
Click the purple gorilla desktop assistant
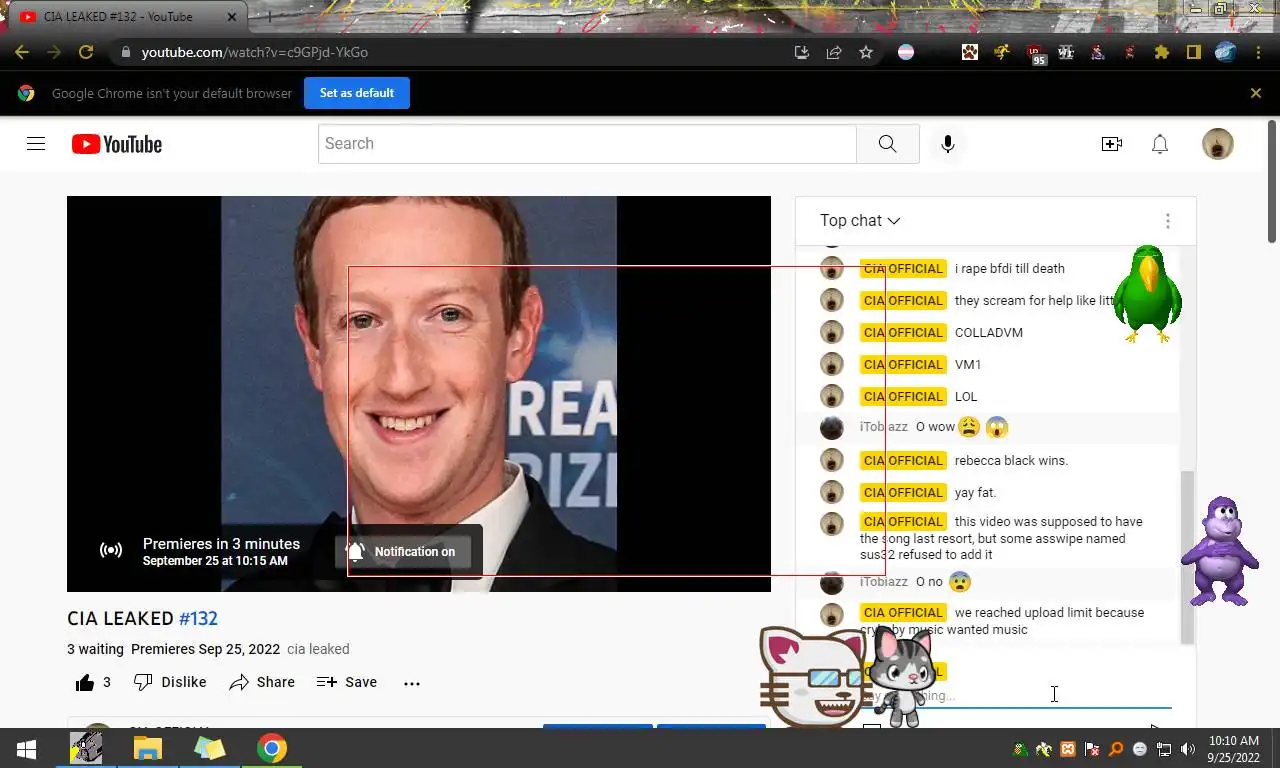click(x=1219, y=551)
